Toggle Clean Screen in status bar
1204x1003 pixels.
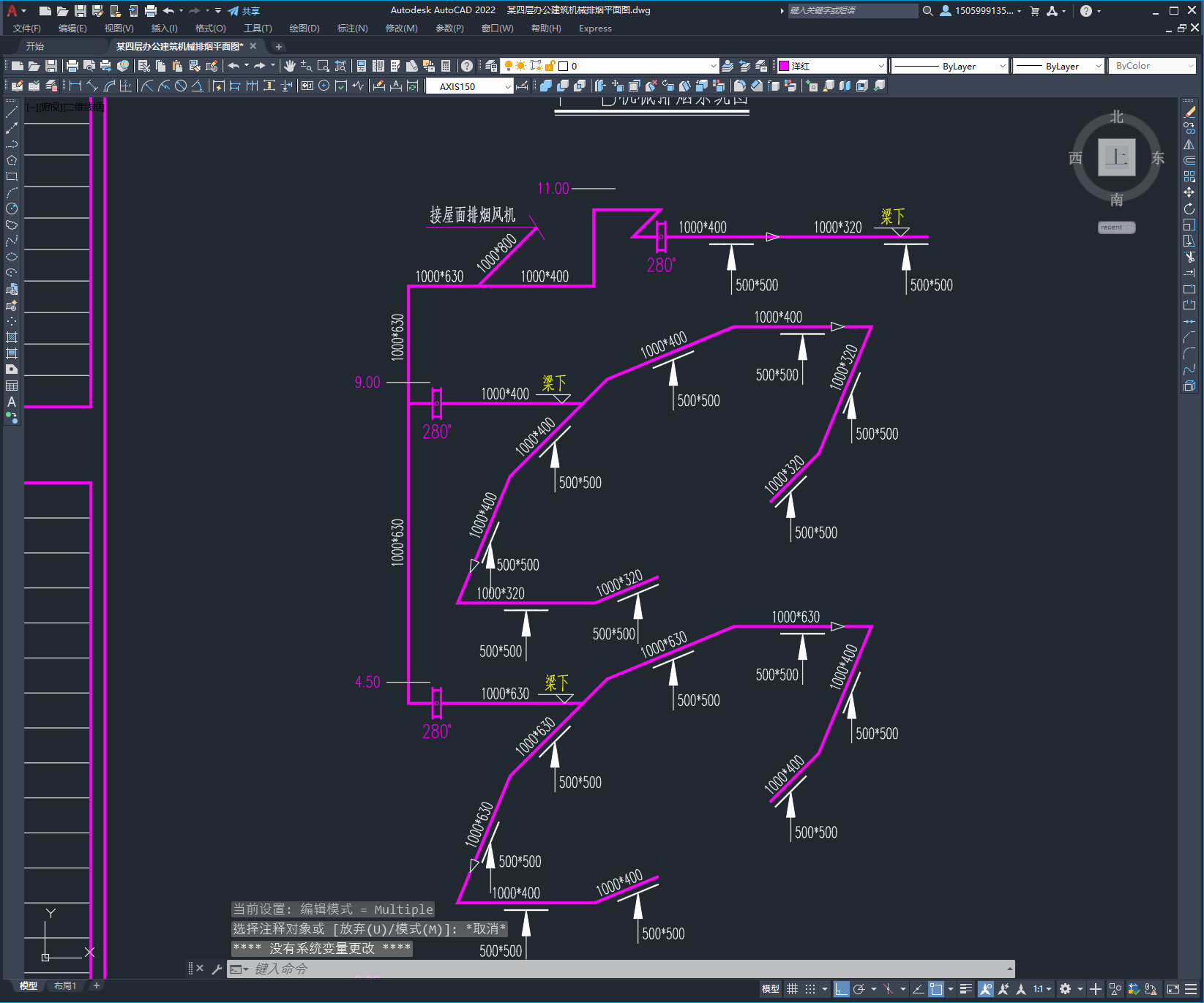pos(1173,989)
